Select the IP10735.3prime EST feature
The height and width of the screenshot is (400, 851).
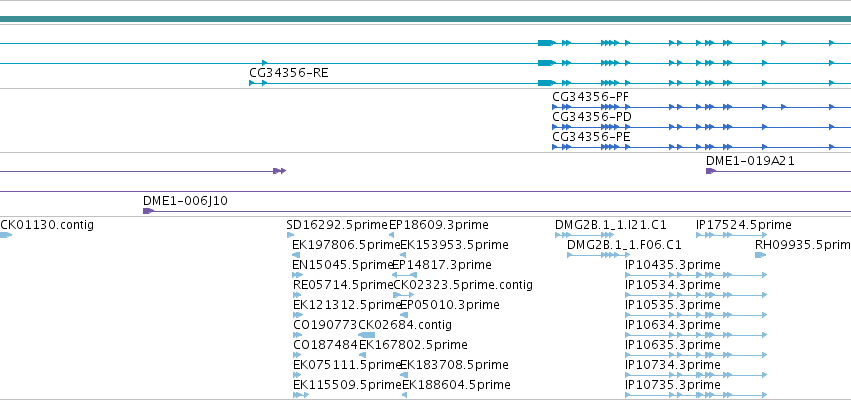(696, 395)
